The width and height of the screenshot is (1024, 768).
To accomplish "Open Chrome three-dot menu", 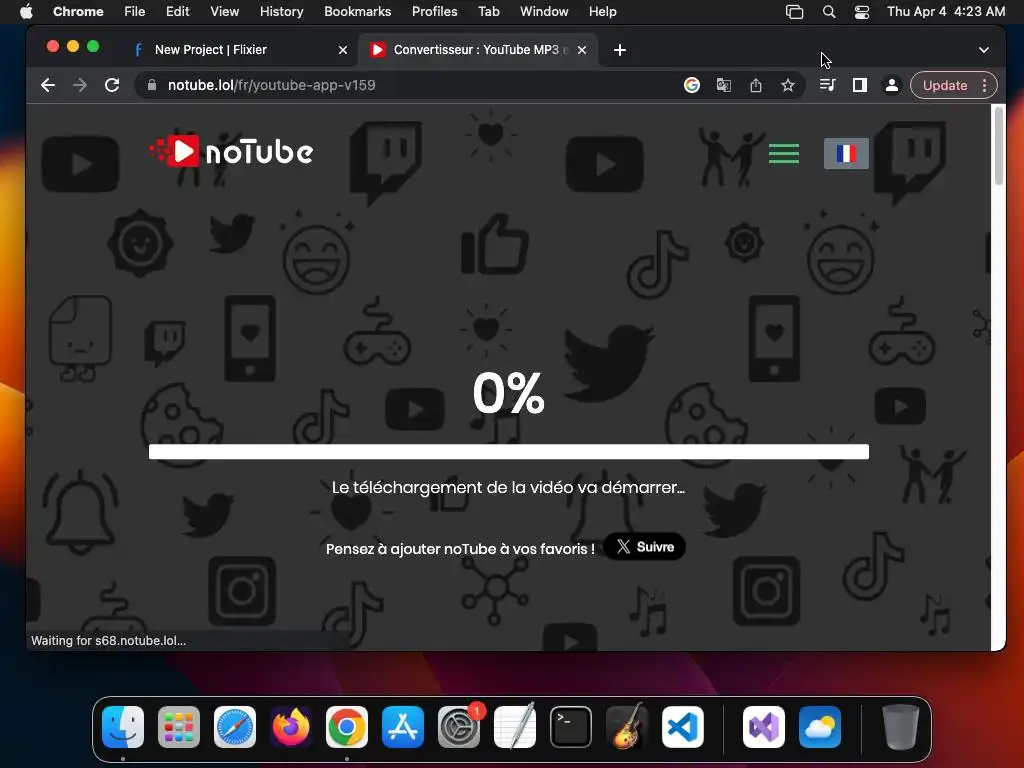I will tap(984, 86).
